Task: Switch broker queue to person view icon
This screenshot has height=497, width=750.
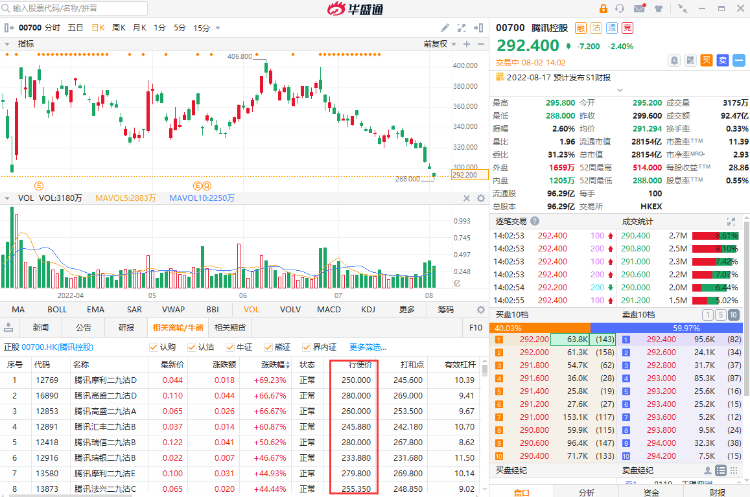Action: click(708, 470)
